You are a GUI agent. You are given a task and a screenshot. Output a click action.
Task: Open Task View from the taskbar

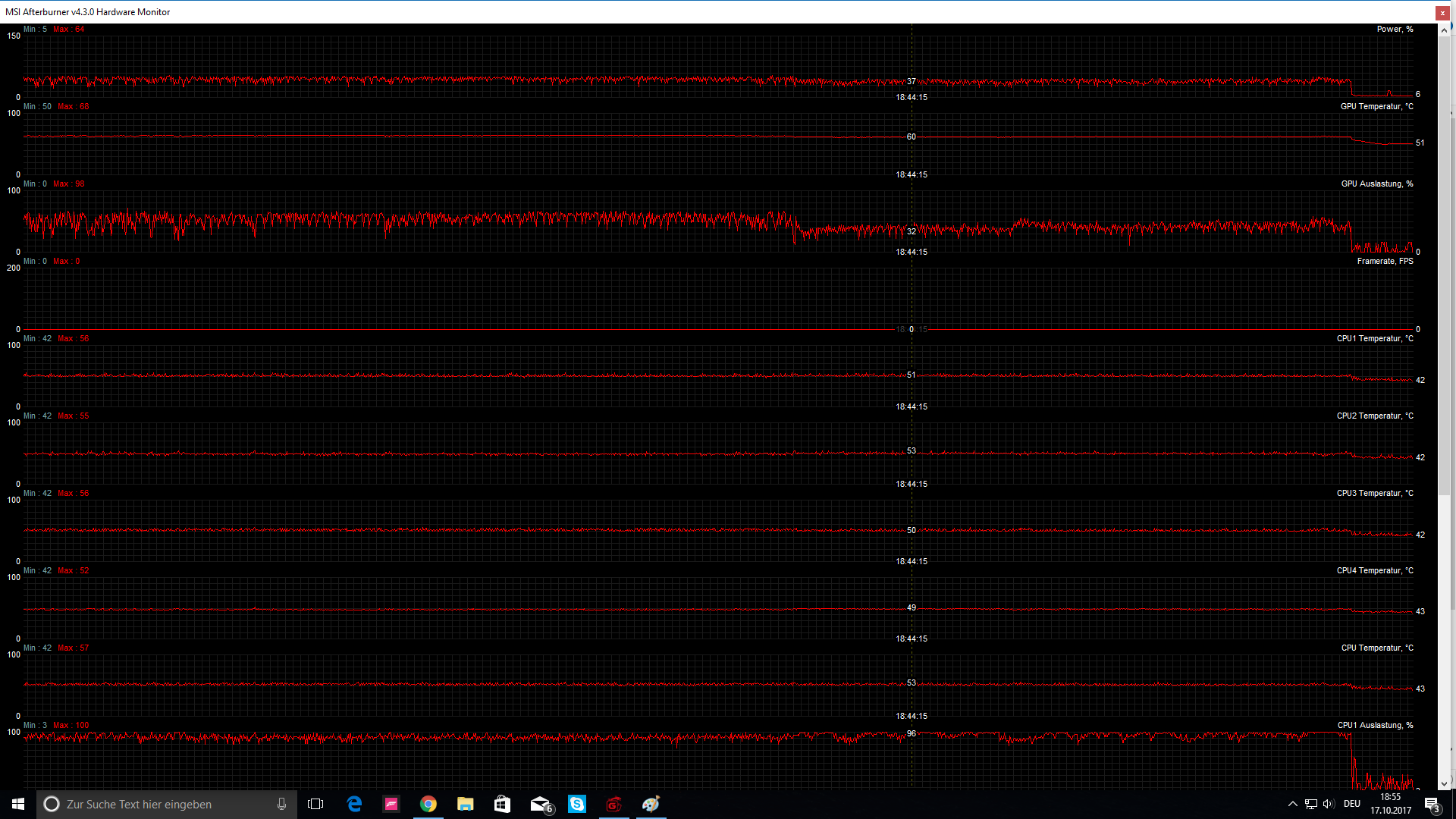click(315, 804)
